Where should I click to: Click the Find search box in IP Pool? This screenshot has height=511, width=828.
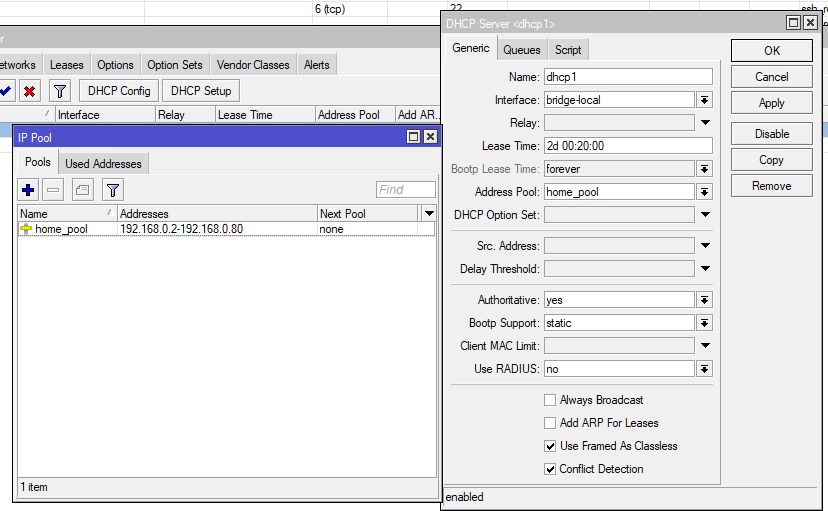click(x=405, y=189)
